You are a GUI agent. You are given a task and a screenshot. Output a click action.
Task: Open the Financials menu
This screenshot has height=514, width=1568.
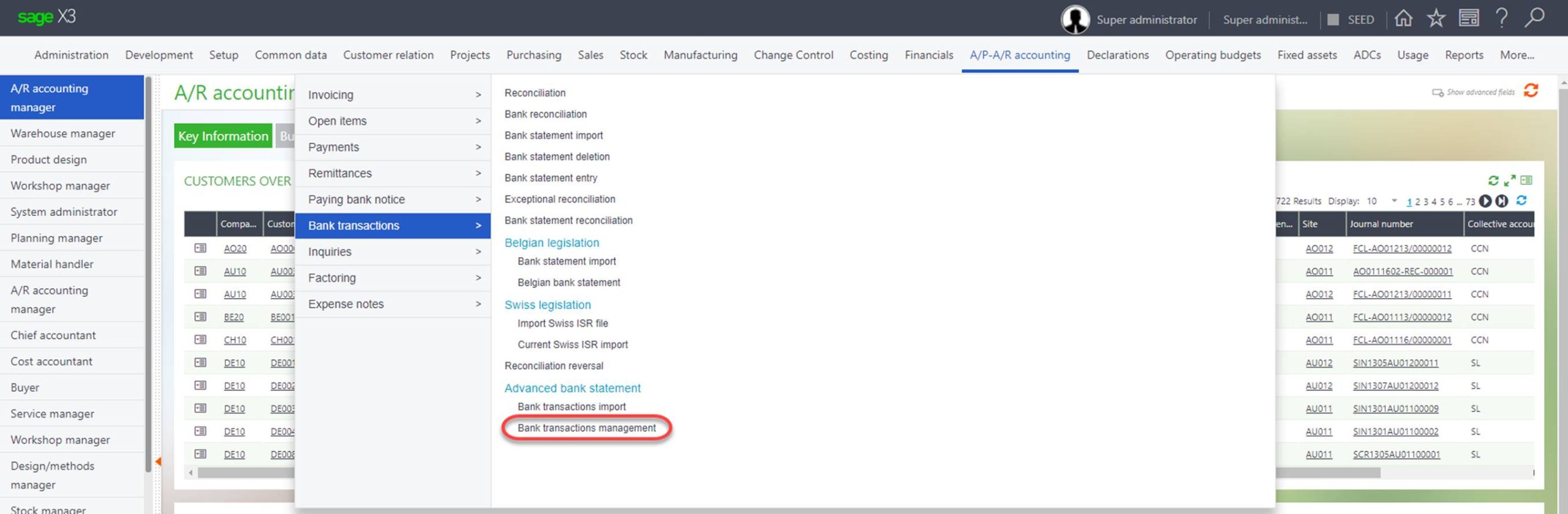coord(929,55)
